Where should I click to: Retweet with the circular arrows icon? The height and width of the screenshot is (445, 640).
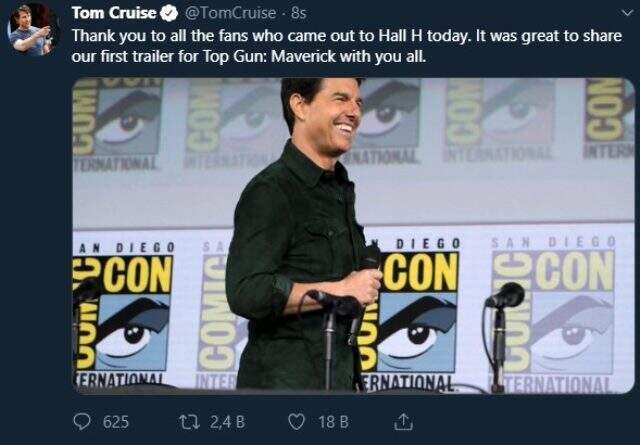tap(189, 422)
